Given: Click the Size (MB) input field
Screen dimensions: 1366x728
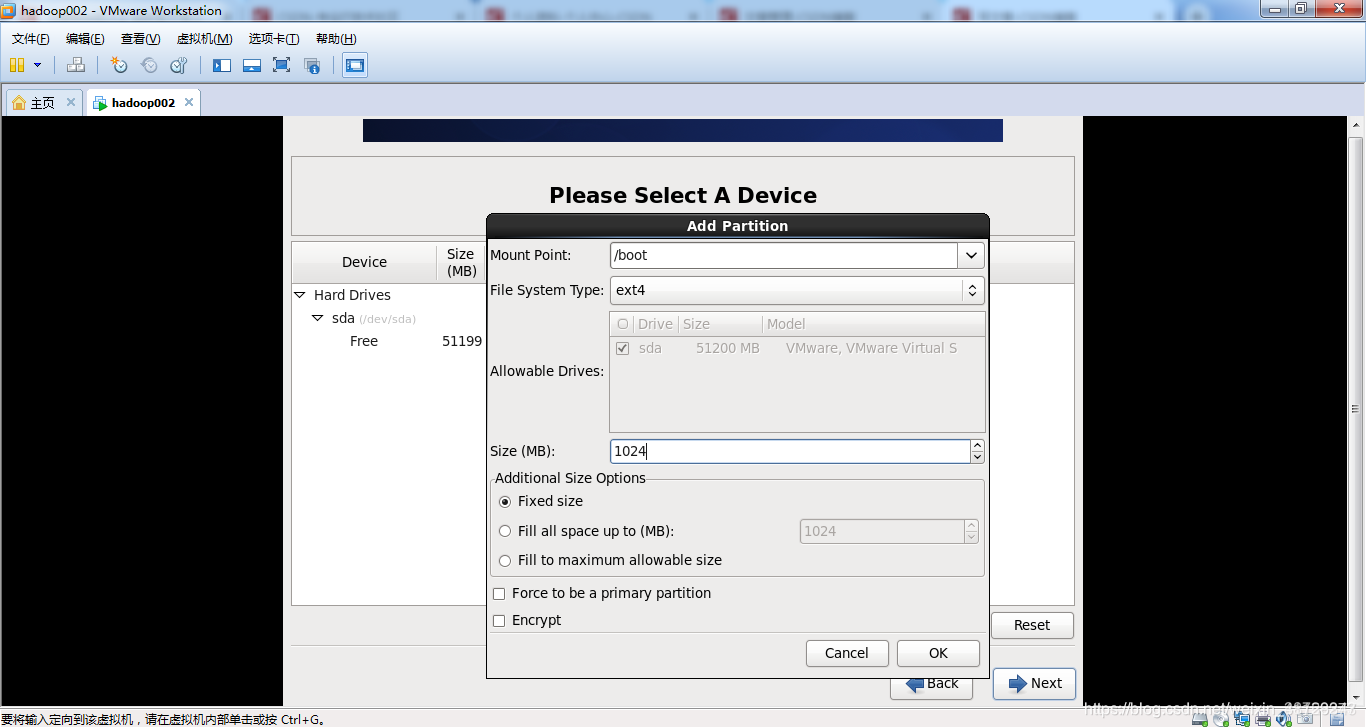Looking at the screenshot, I should click(x=790, y=451).
